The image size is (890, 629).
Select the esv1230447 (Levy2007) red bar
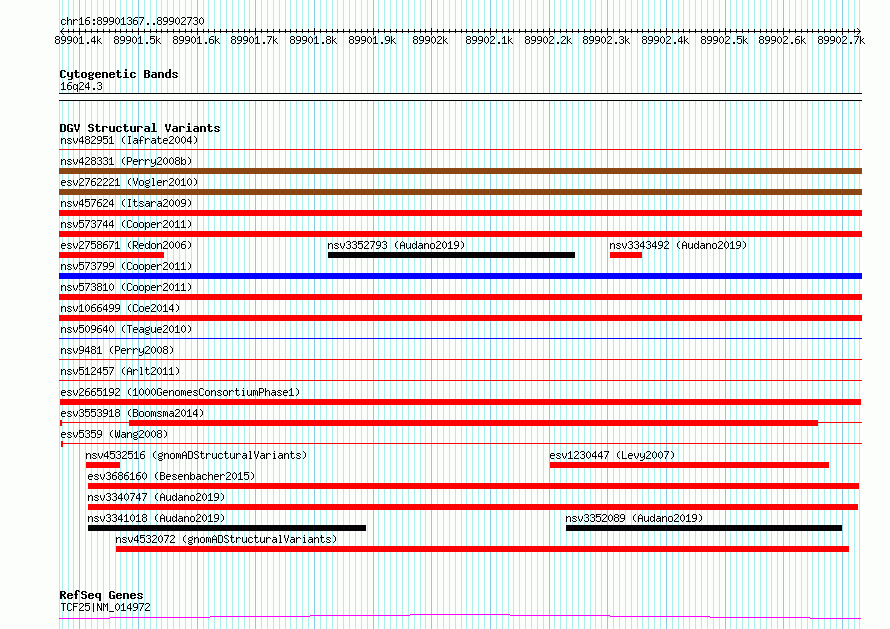click(x=689, y=465)
